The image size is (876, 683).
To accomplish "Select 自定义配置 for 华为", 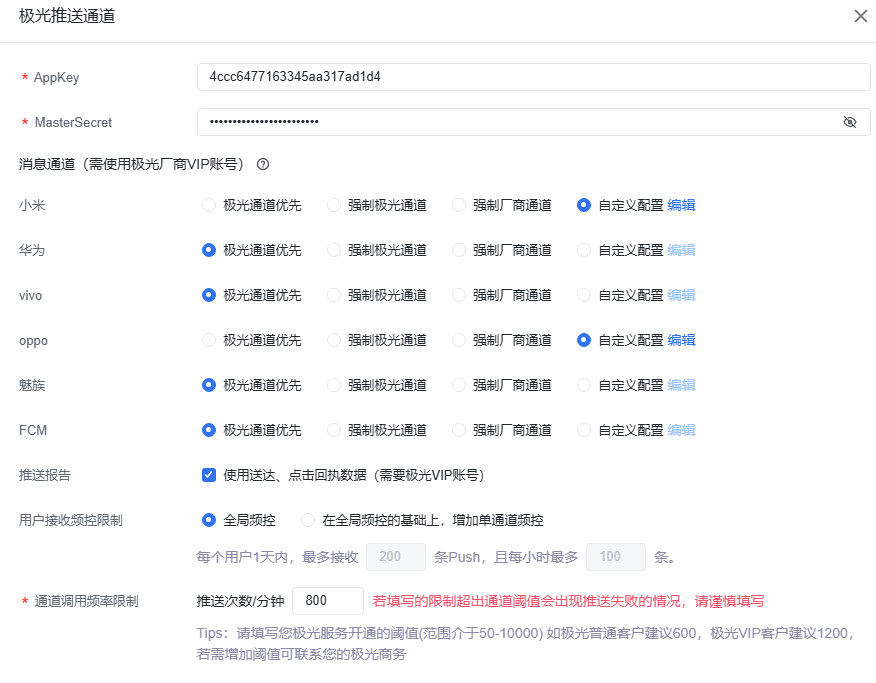I will (x=584, y=250).
